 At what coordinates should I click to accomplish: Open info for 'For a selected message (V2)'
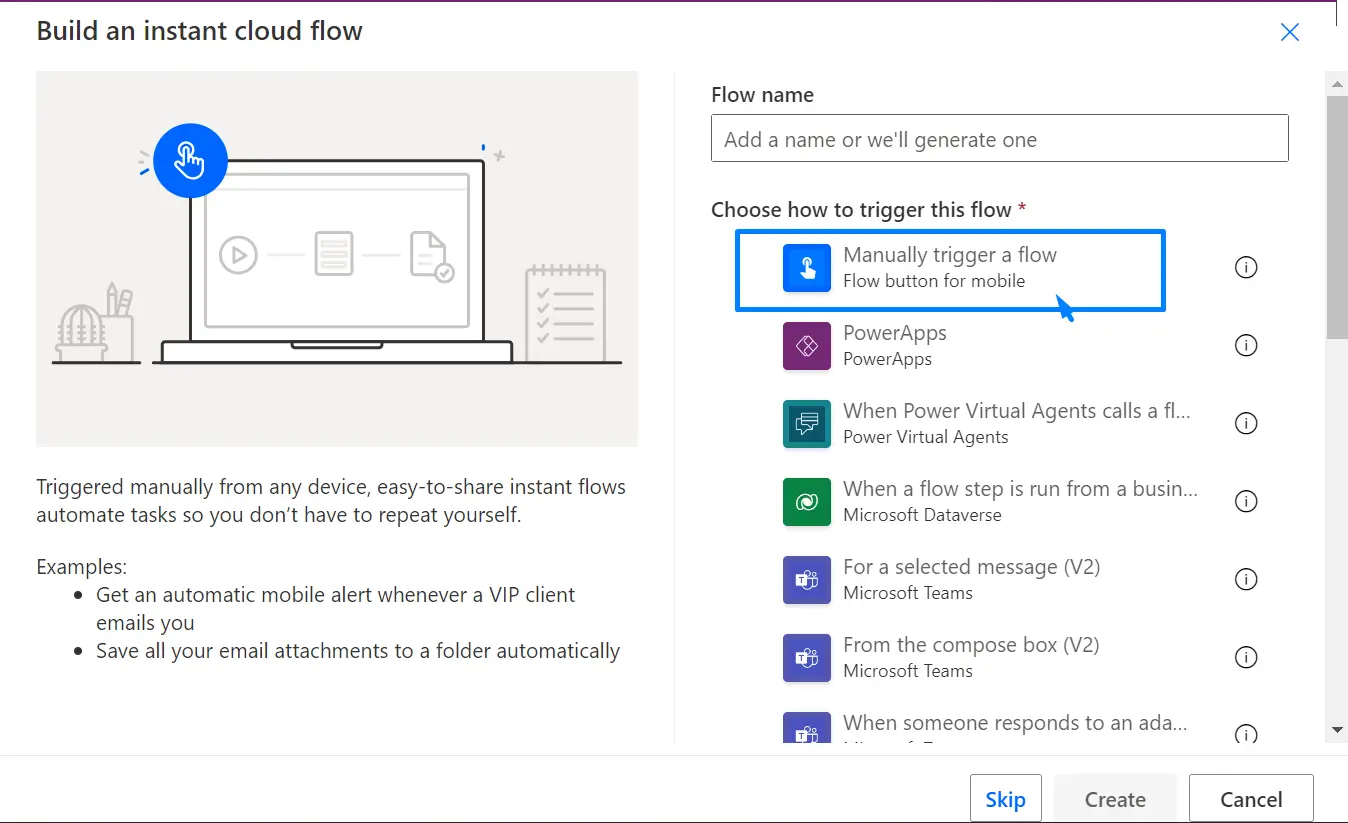coord(1246,580)
